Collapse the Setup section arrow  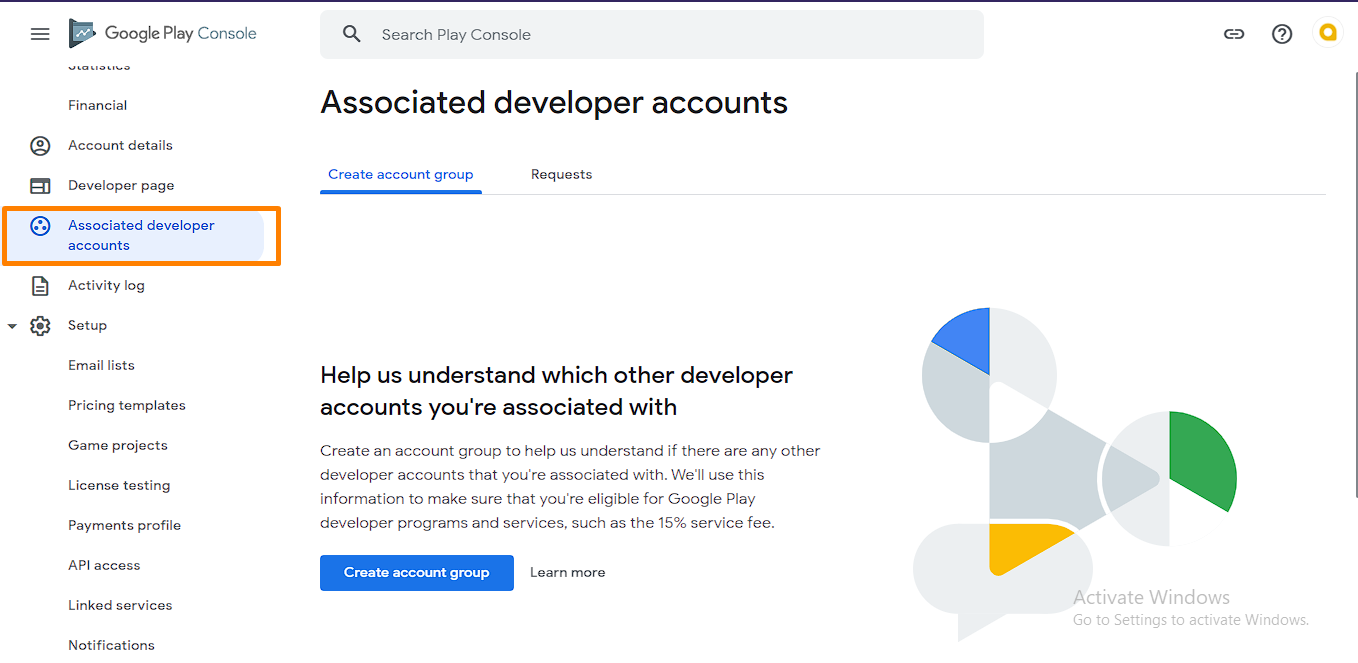pos(12,326)
